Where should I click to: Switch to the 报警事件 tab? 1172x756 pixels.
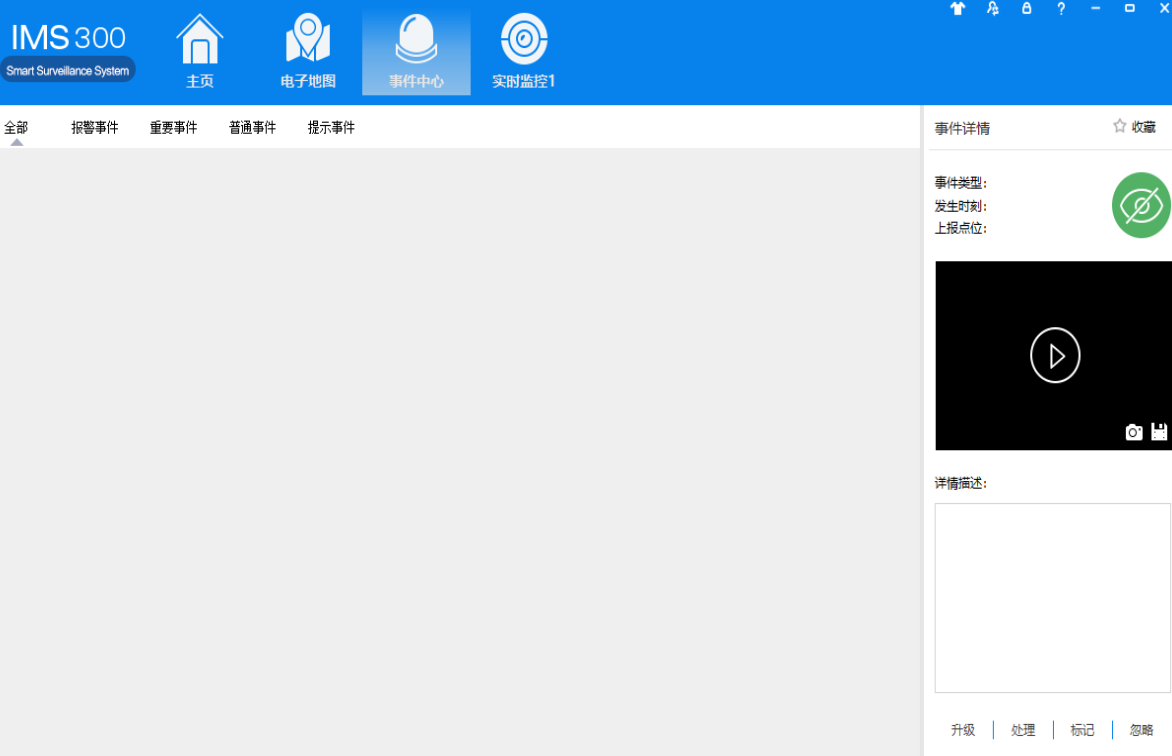pyautogui.click(x=95, y=127)
